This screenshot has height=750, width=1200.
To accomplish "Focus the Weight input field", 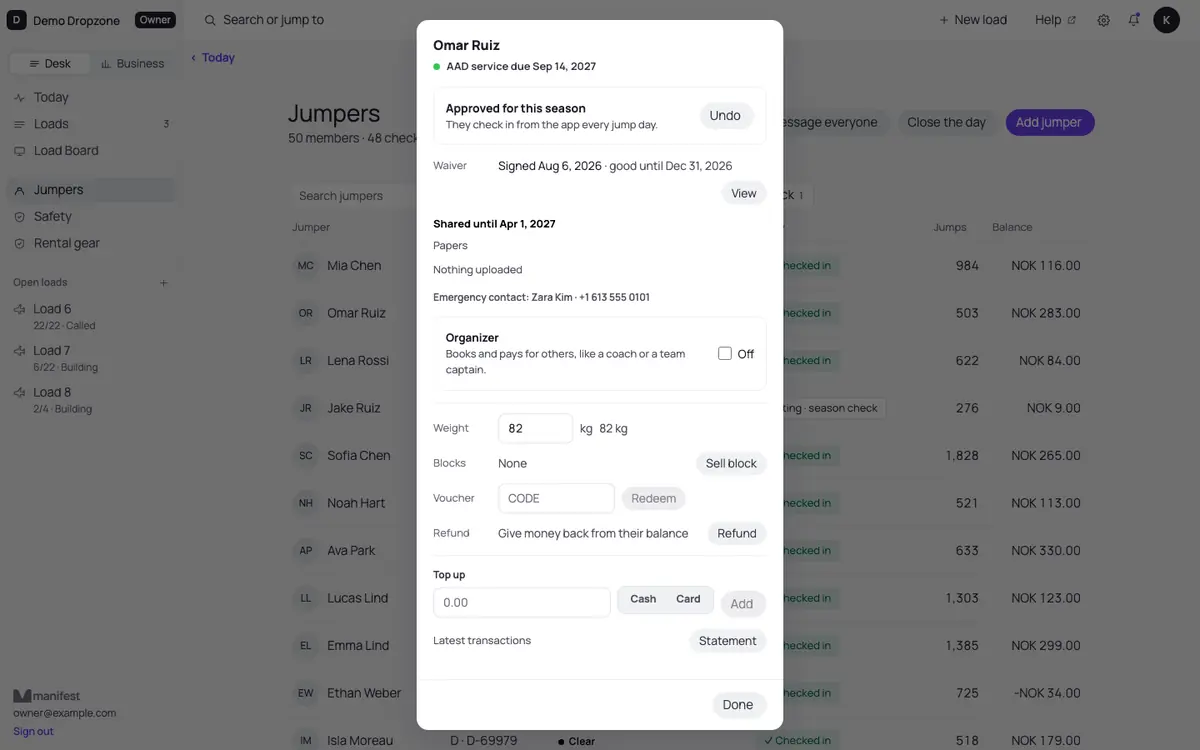I will coord(535,428).
